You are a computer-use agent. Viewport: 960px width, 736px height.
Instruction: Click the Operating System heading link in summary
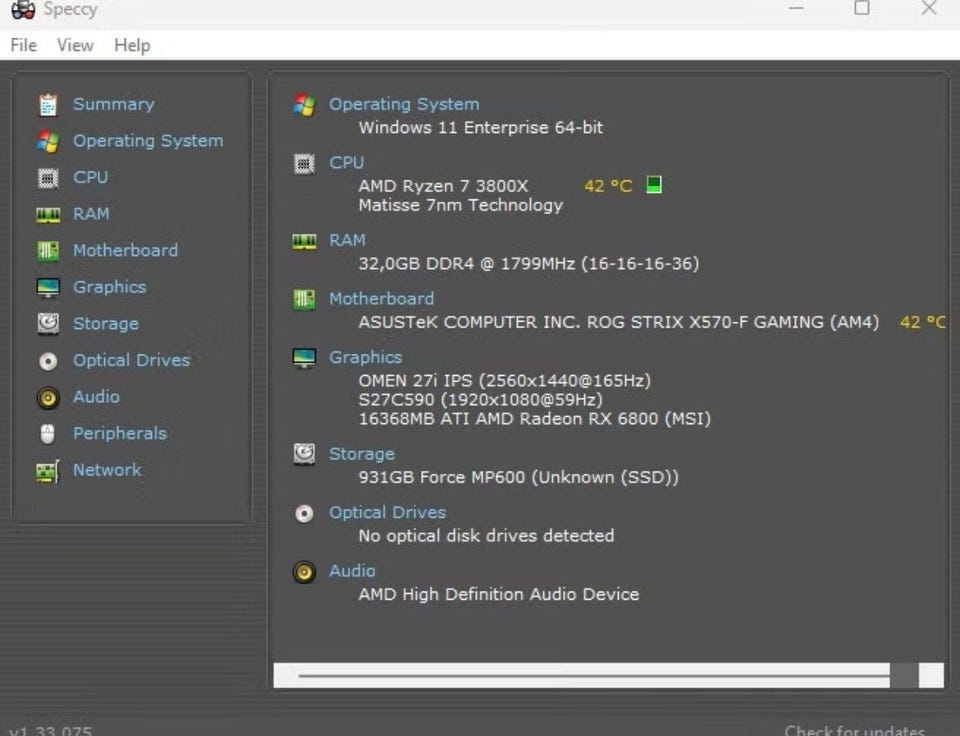pos(404,104)
